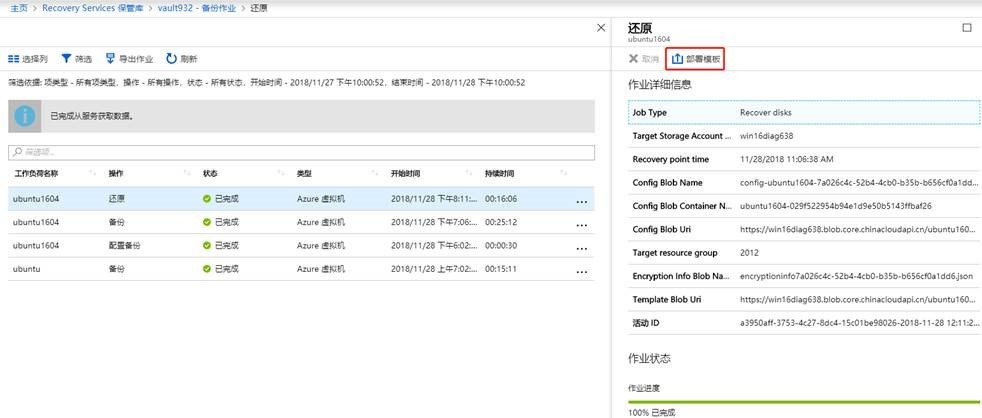Open more options for ubuntu1604 还原 row
The height and width of the screenshot is (418, 982).
pyautogui.click(x=581, y=200)
